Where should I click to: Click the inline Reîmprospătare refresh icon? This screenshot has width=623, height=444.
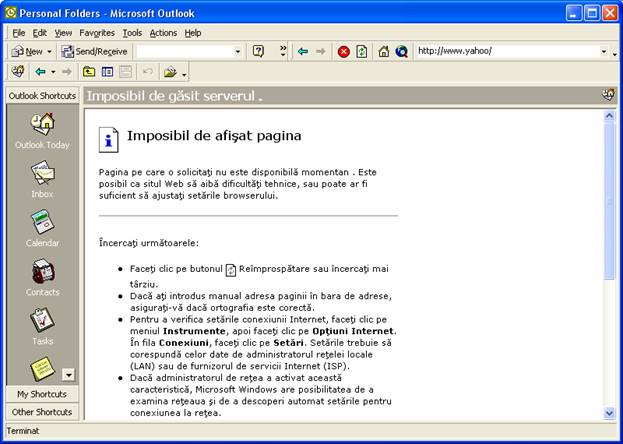click(231, 270)
